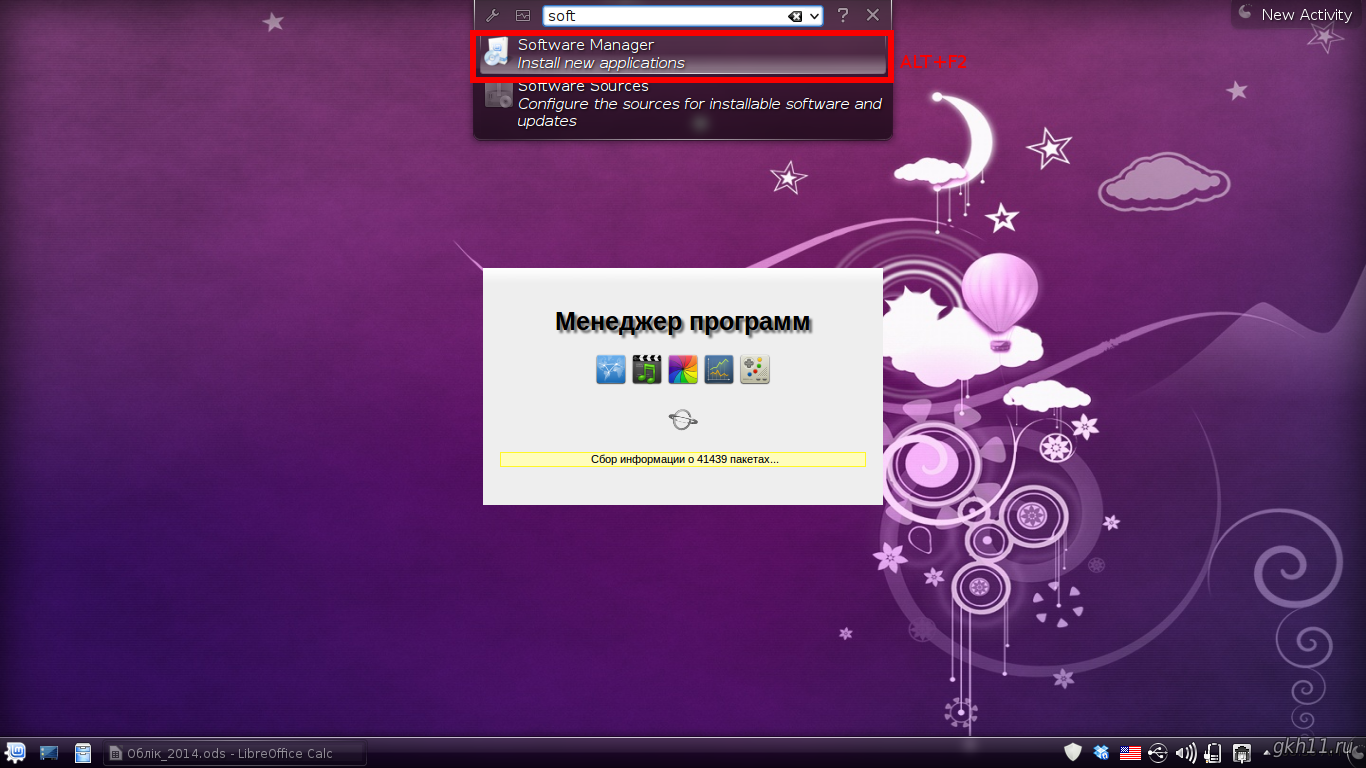Viewport: 1366px width, 768px height.
Task: Open the New Activity button
Action: [x=1295, y=14]
